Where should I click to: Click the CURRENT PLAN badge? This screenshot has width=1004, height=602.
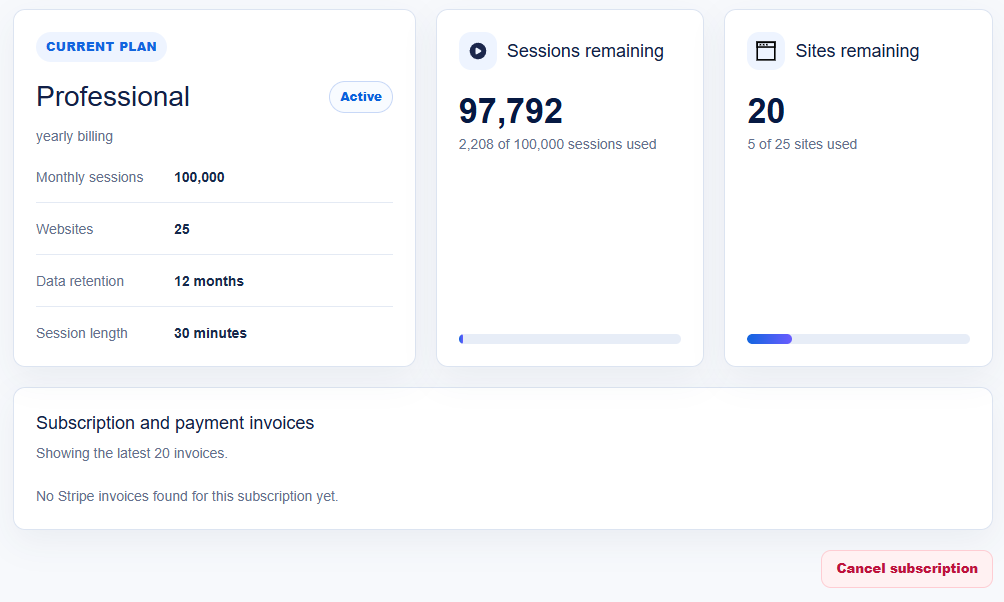click(x=101, y=47)
